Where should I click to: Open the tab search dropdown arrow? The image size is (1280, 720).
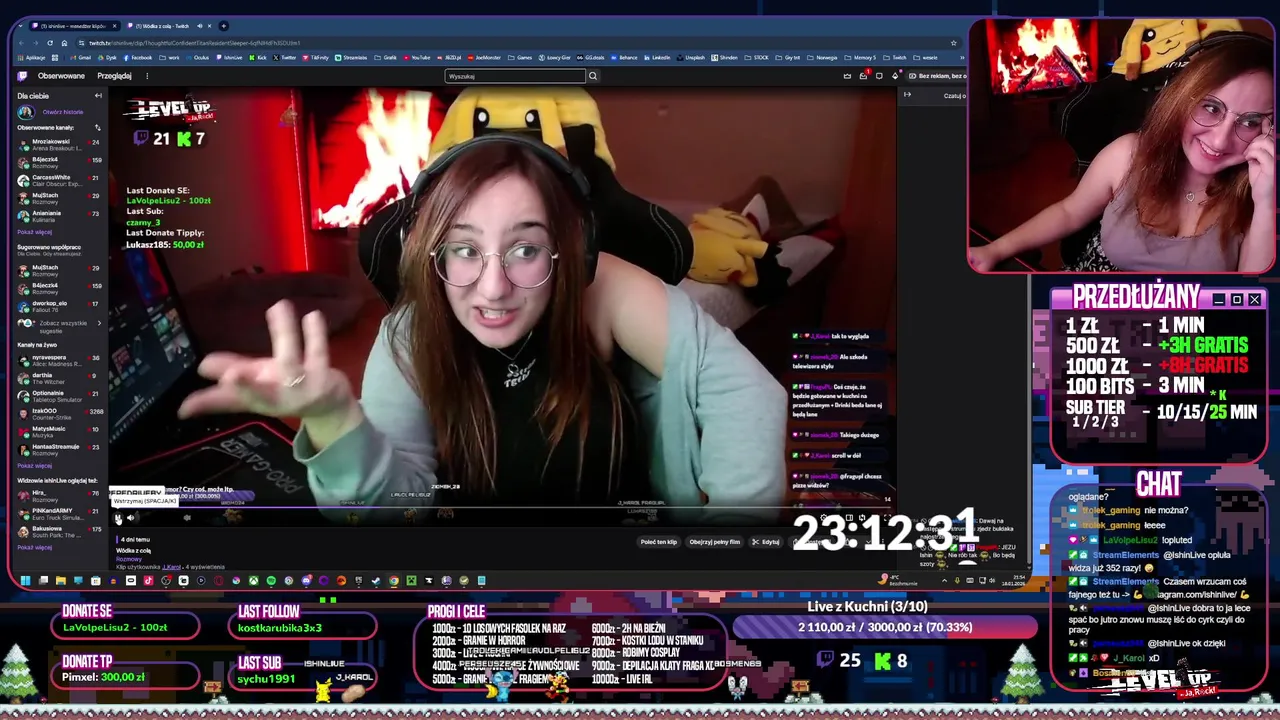pos(20,25)
